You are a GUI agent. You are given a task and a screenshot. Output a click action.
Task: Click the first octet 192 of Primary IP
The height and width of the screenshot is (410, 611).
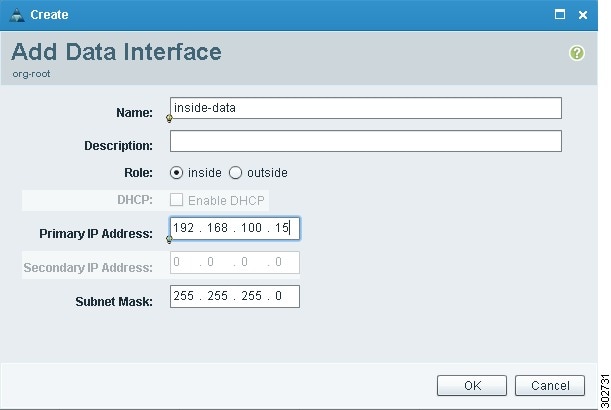point(184,228)
